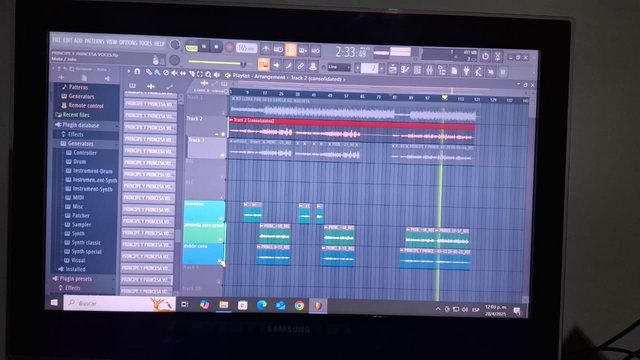Viewport: 640px width, 360px height.
Task: Open the PATTERNS menu
Action: tap(94, 41)
